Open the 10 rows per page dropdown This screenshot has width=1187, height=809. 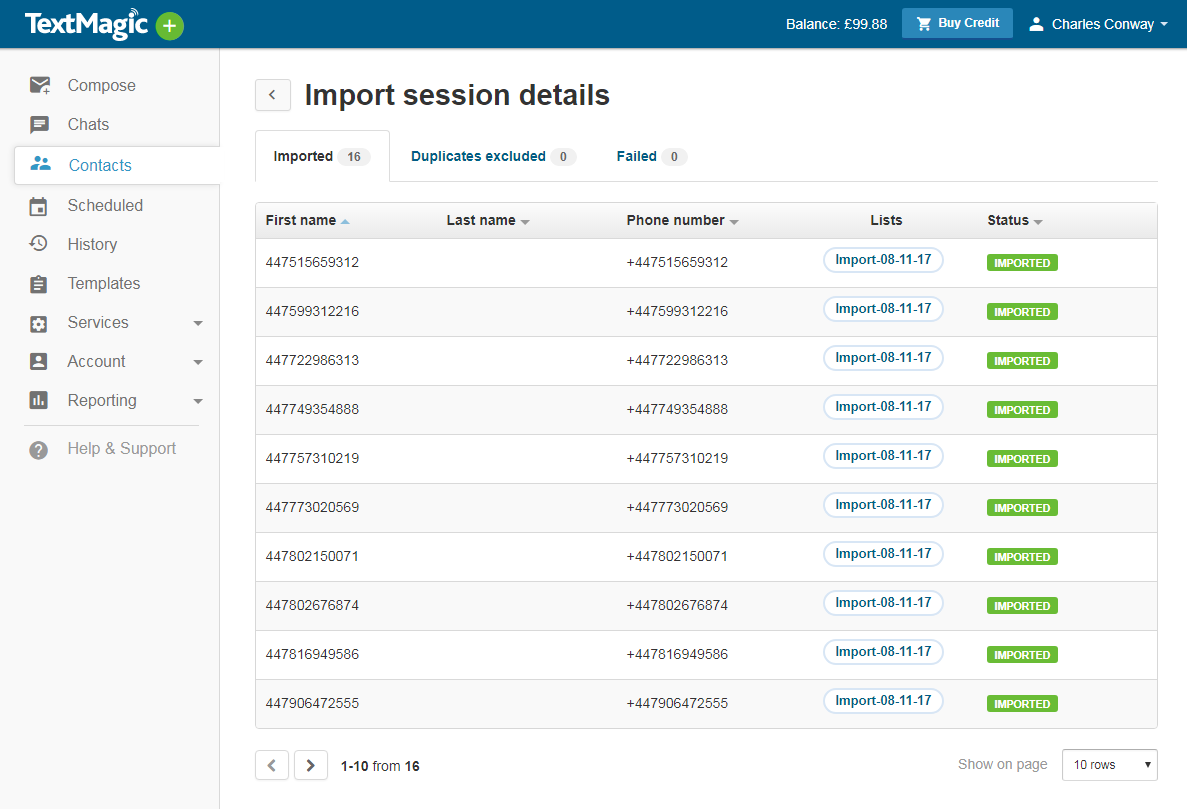[x=1109, y=764]
